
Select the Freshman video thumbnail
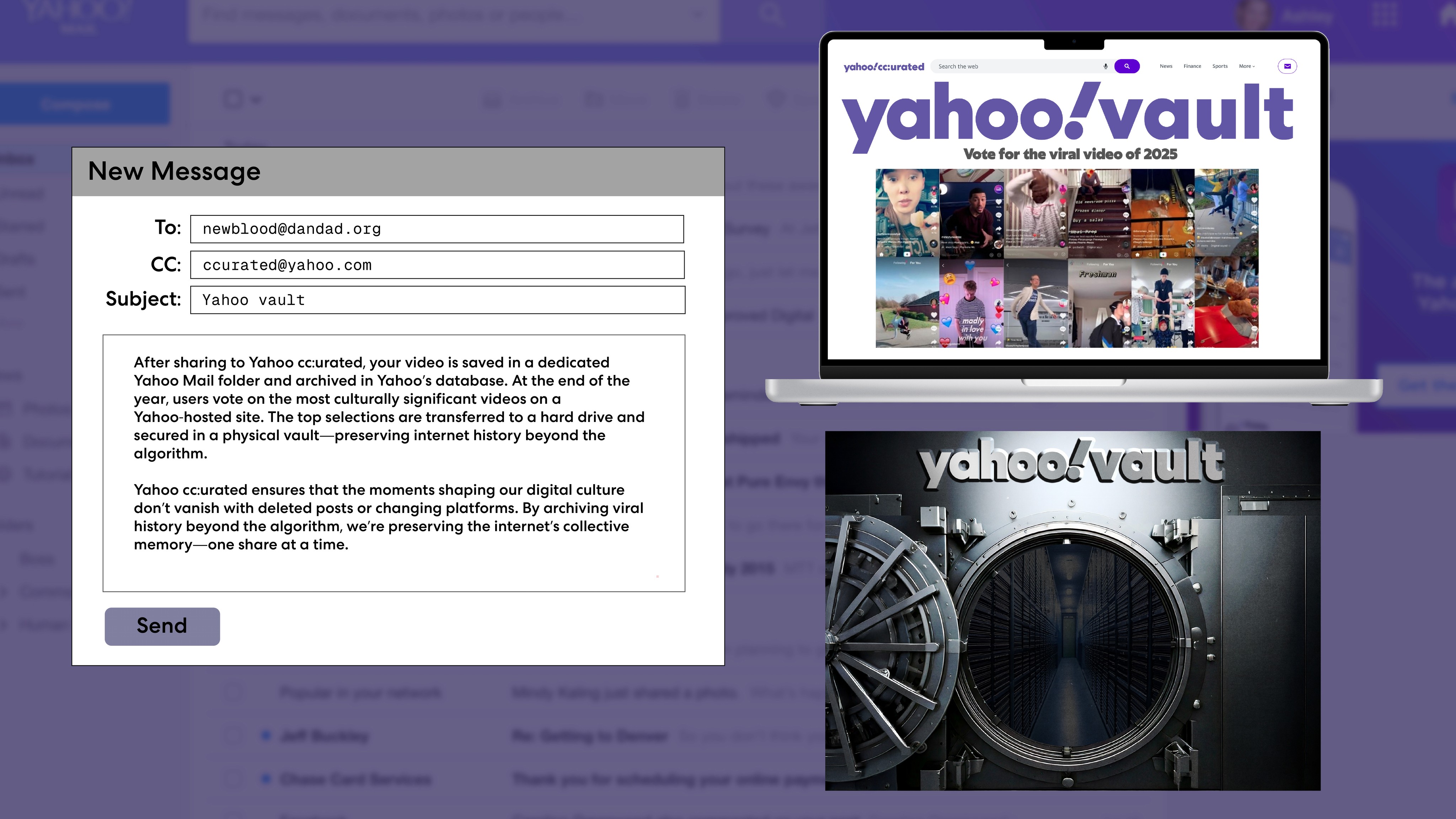[x=1099, y=304]
